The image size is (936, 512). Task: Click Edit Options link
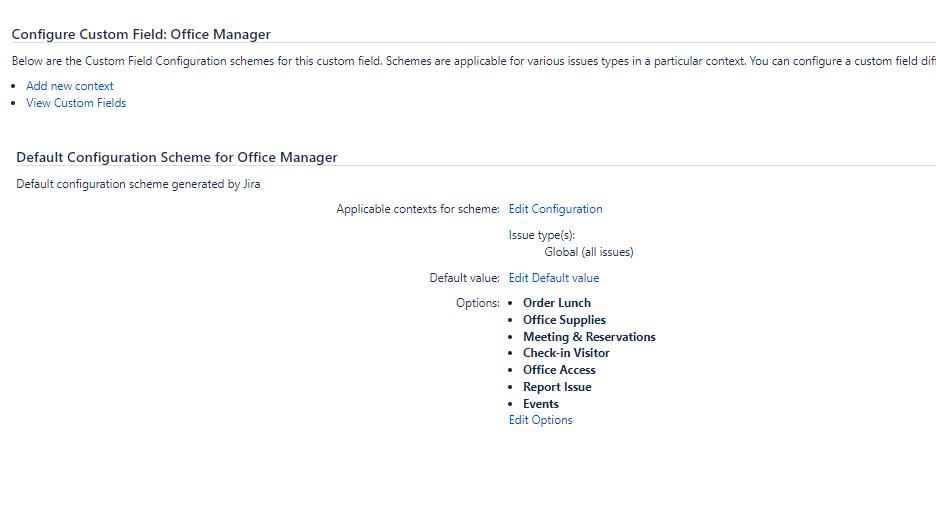click(540, 420)
